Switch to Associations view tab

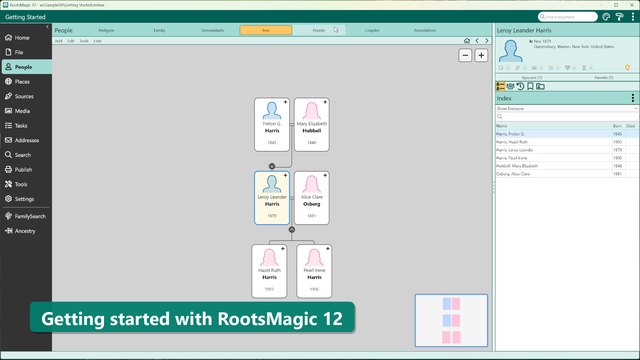(425, 30)
